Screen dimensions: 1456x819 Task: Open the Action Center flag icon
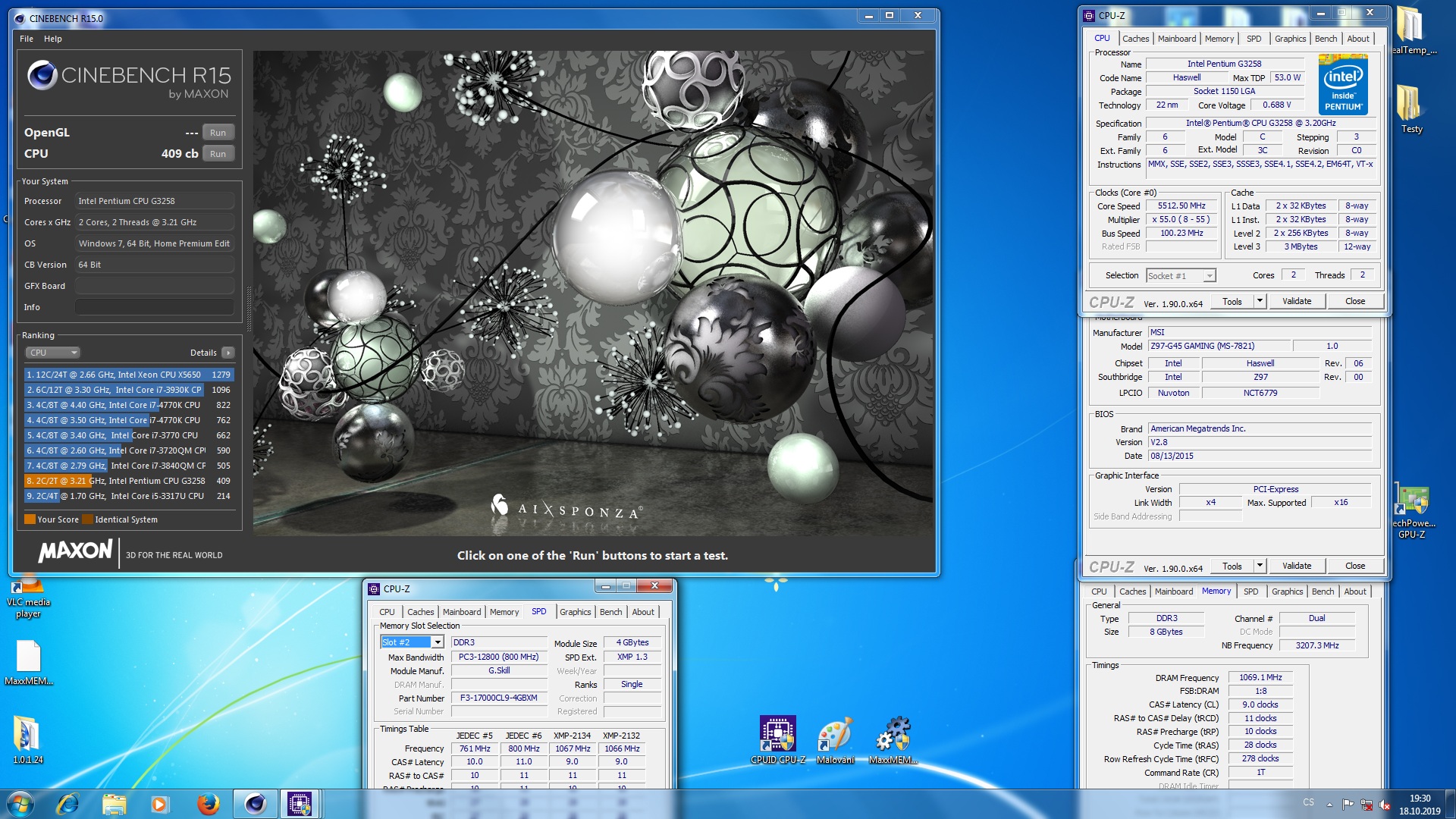click(x=1348, y=805)
